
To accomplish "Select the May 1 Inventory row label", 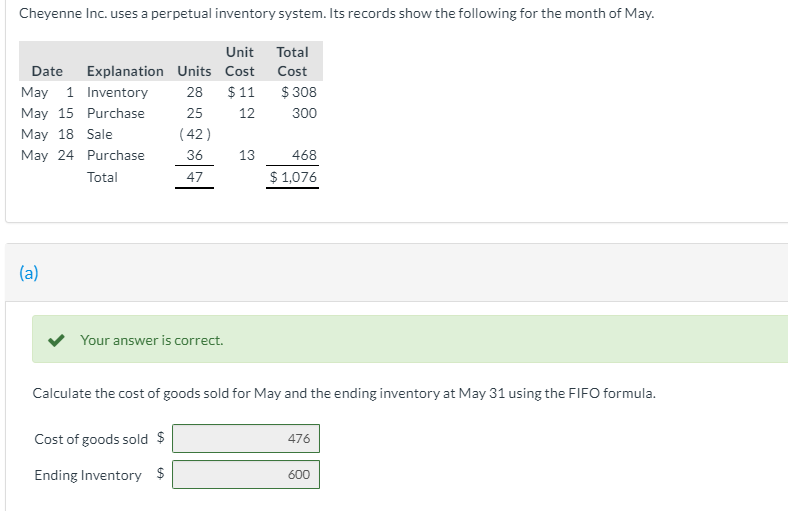I will (117, 92).
